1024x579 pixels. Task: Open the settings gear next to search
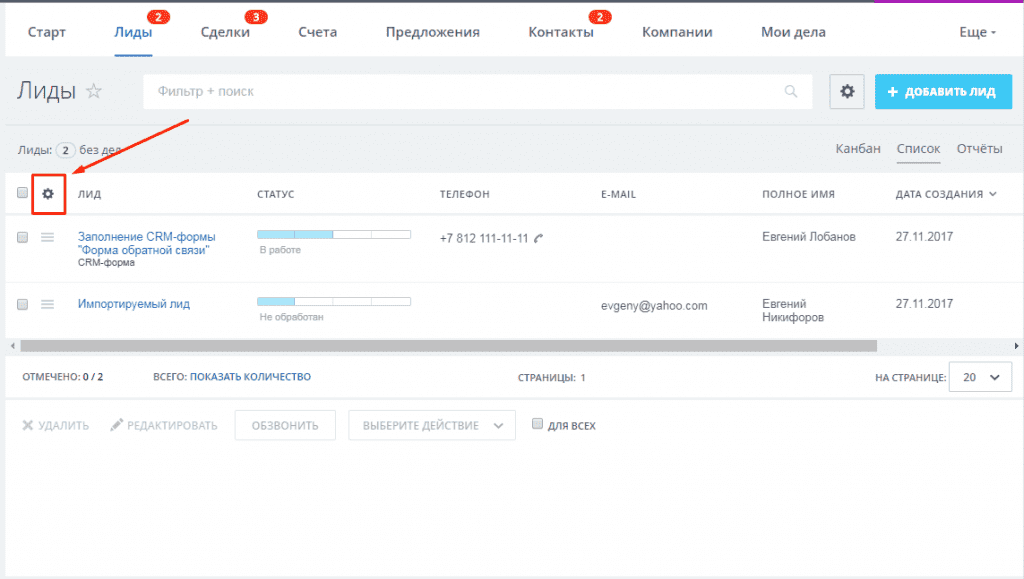click(x=847, y=91)
